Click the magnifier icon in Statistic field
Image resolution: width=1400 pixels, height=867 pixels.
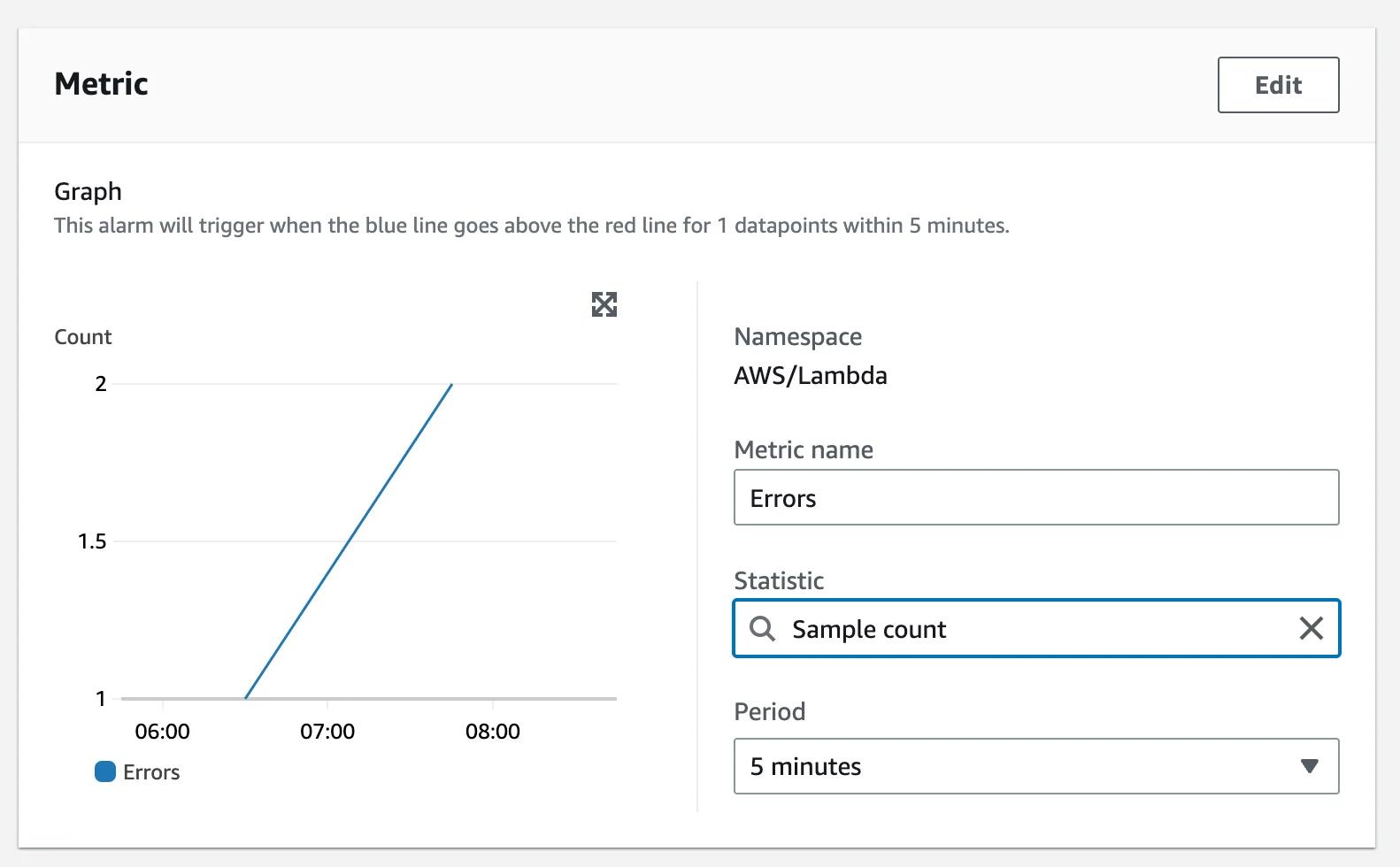762,629
